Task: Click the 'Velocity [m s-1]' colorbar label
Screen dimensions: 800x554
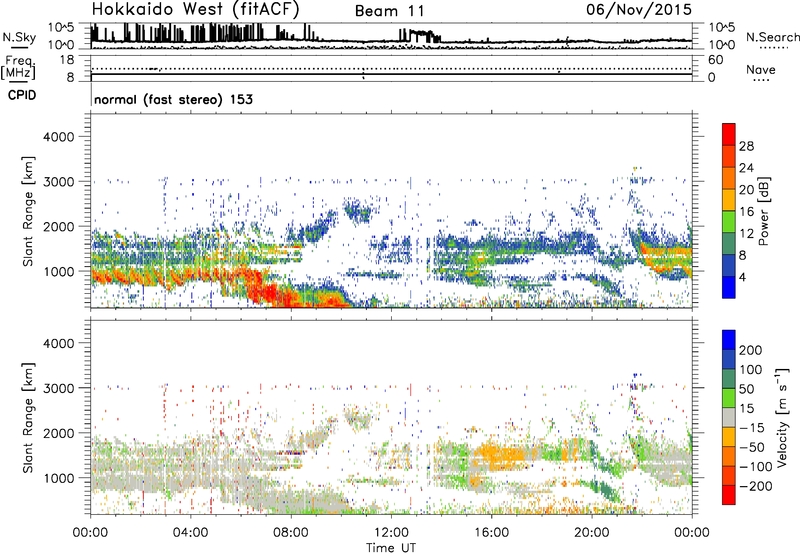Action: pos(782,417)
